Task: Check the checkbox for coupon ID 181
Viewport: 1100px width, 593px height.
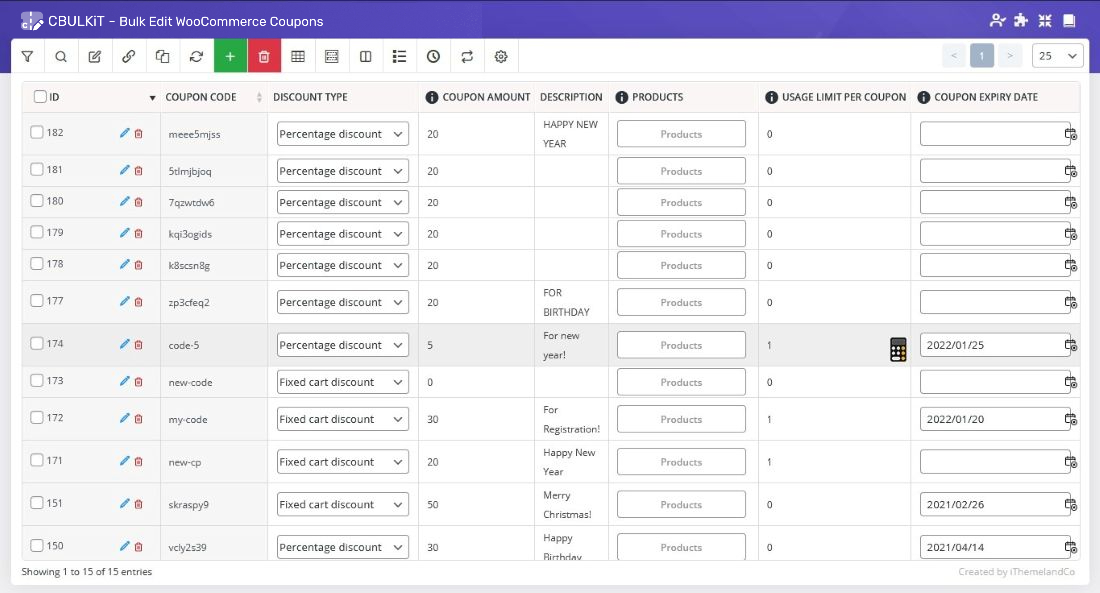Action: 37,170
